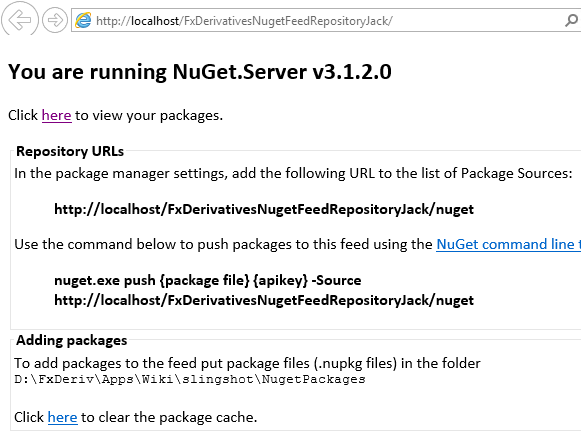Click the magnifier search icon in address bar
This screenshot has height=435, width=581.
(x=571, y=20)
